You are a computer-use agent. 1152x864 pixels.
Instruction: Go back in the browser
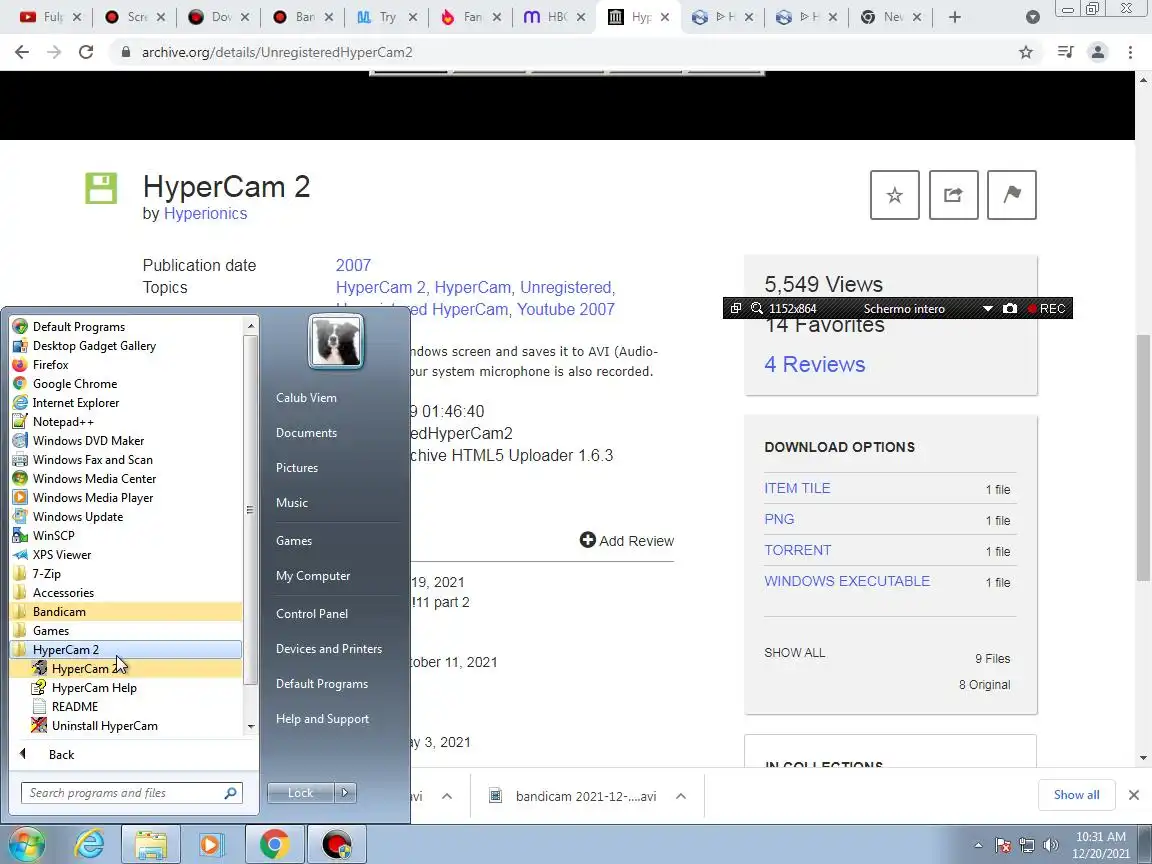coord(22,52)
